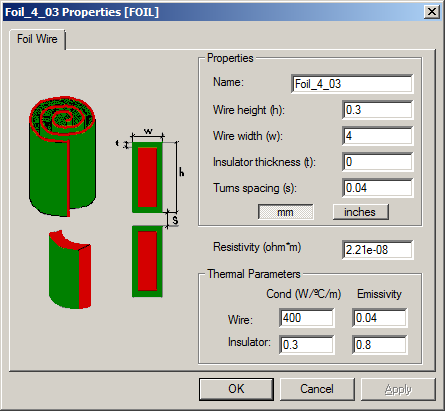Click the Wire emissivity field
Screen dimensions: 445x411
(x=380, y=318)
